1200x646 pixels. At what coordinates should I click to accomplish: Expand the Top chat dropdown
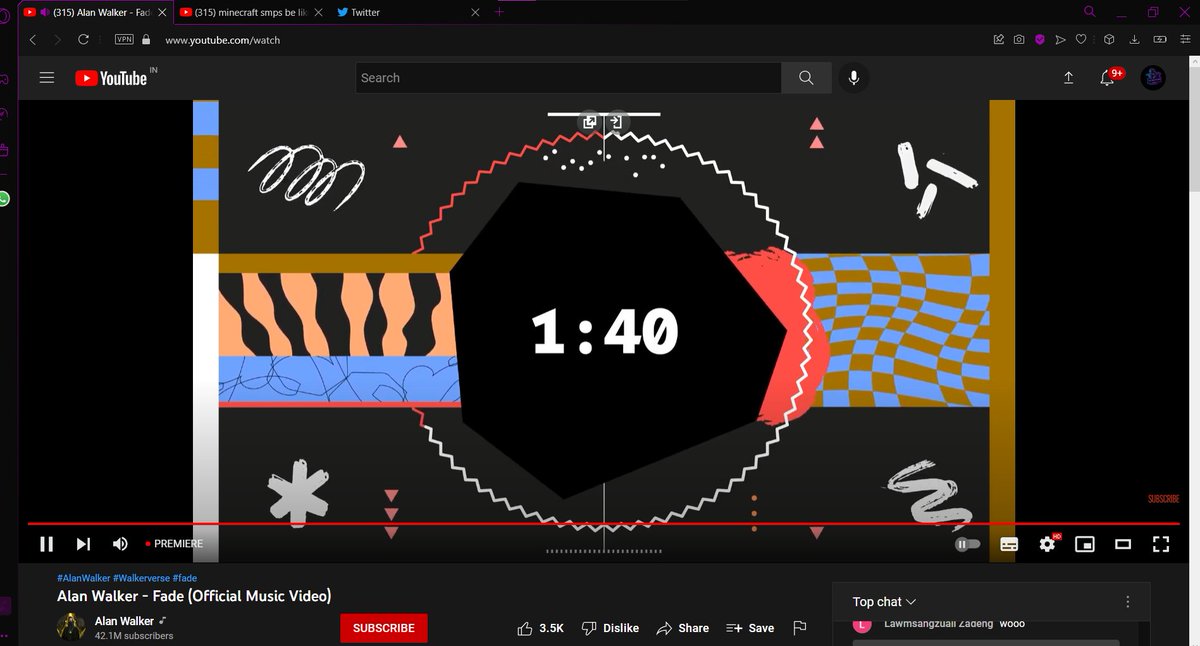click(884, 602)
